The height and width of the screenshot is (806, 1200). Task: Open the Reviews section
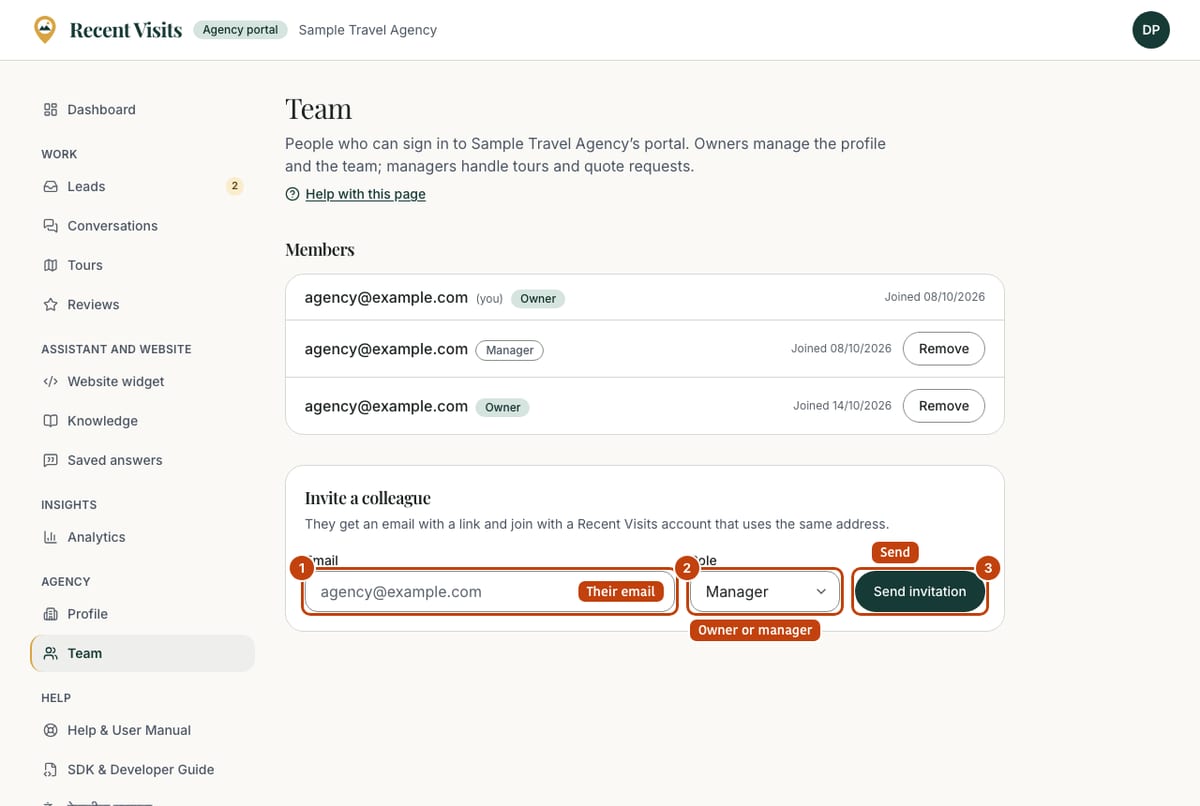(143, 305)
